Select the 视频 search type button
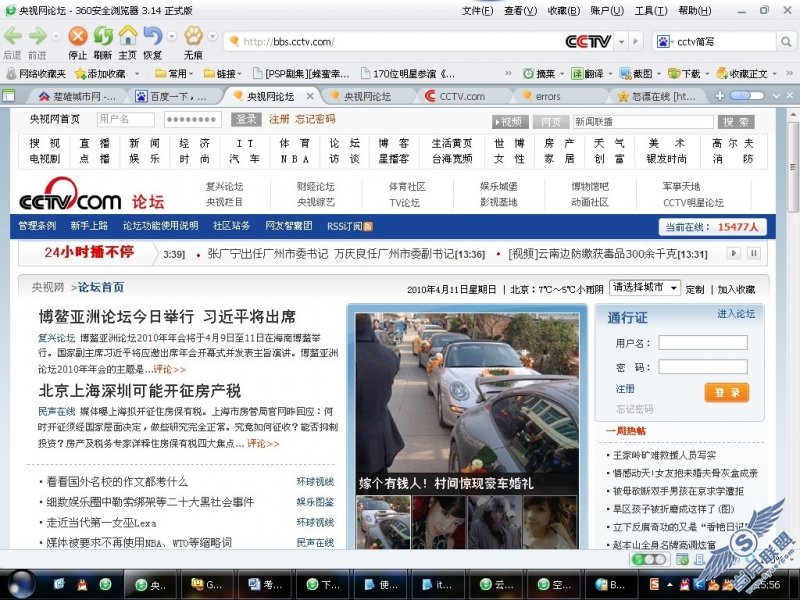This screenshot has width=800, height=600. click(510, 122)
